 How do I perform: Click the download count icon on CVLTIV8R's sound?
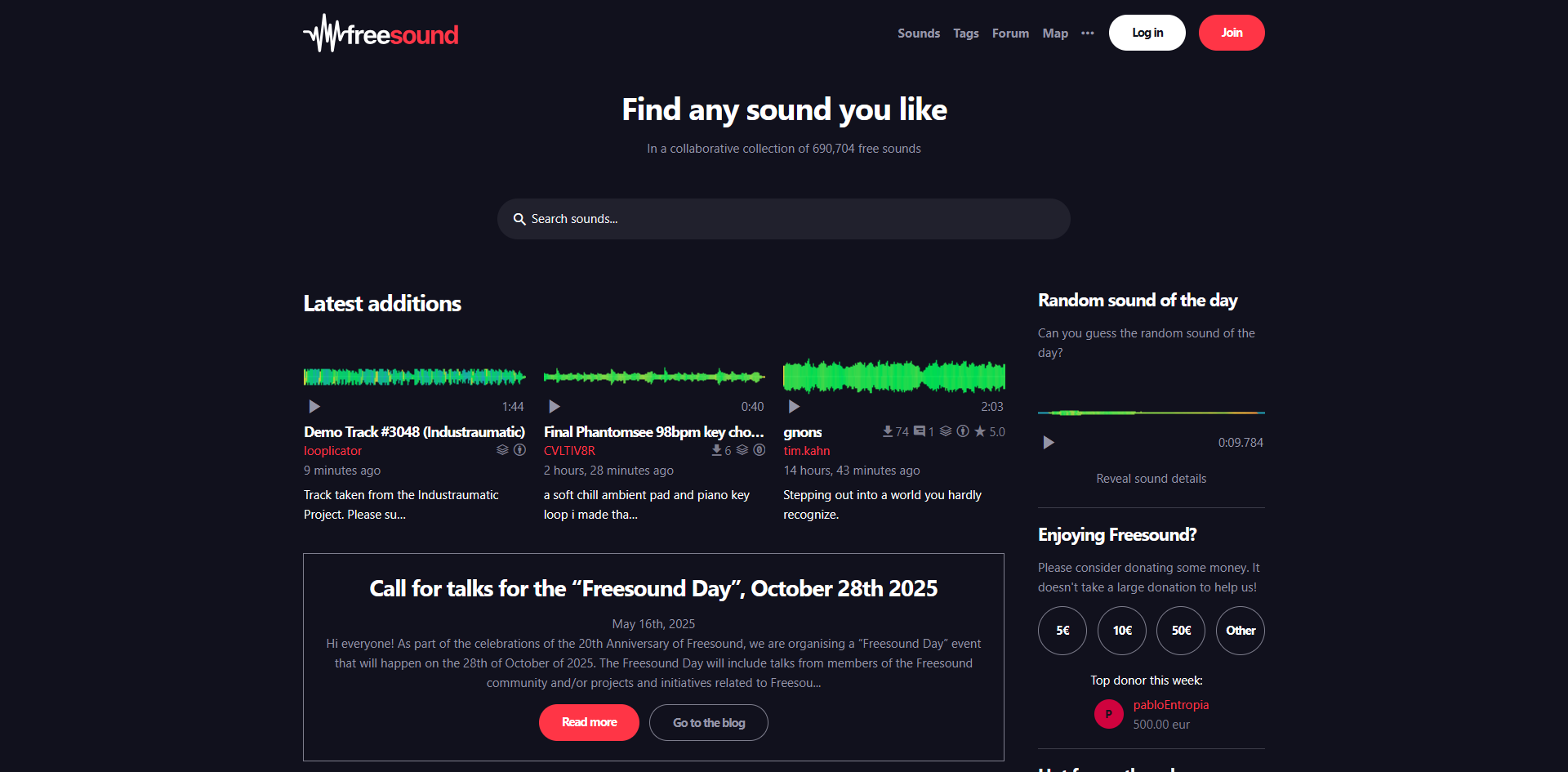pos(716,450)
